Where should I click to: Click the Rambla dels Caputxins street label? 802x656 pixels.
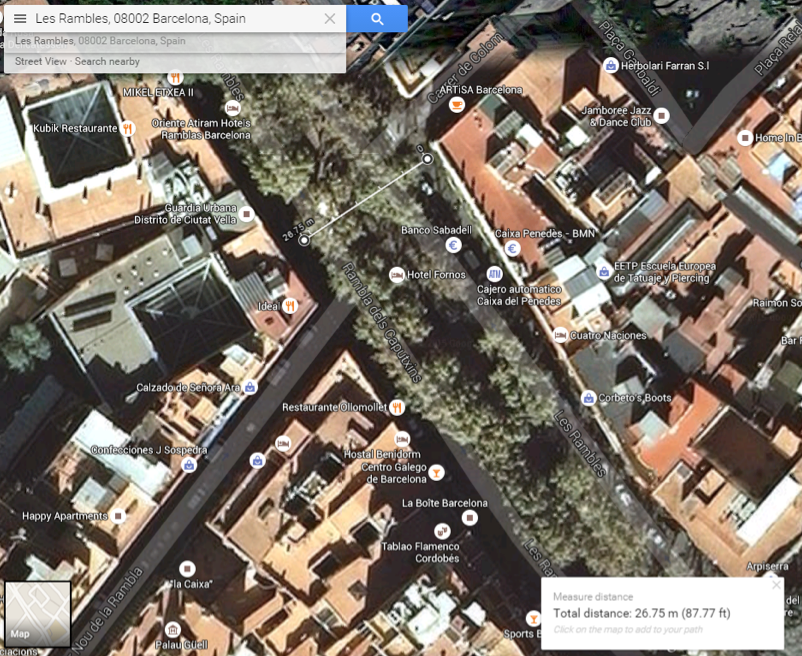pos(382,323)
